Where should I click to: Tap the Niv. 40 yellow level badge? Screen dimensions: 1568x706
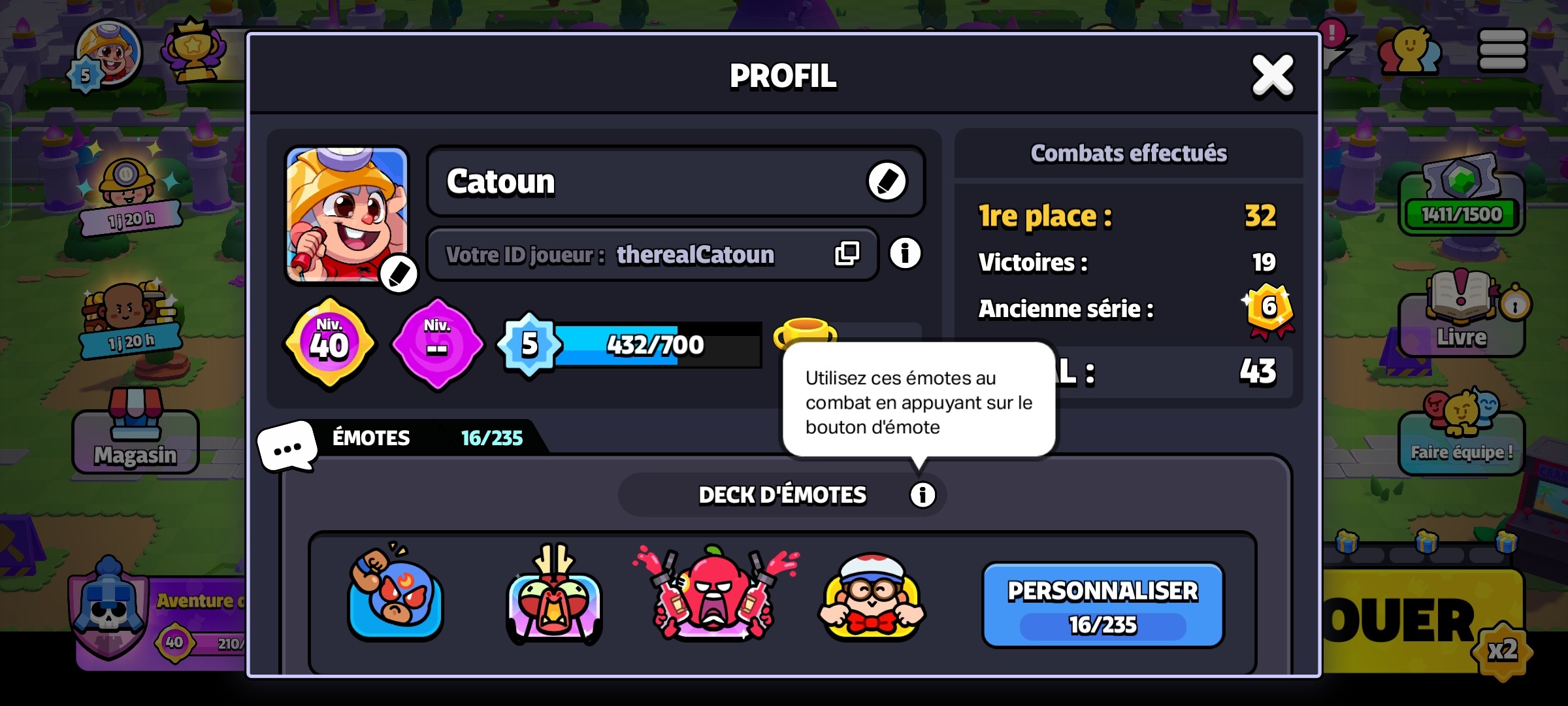pos(330,343)
